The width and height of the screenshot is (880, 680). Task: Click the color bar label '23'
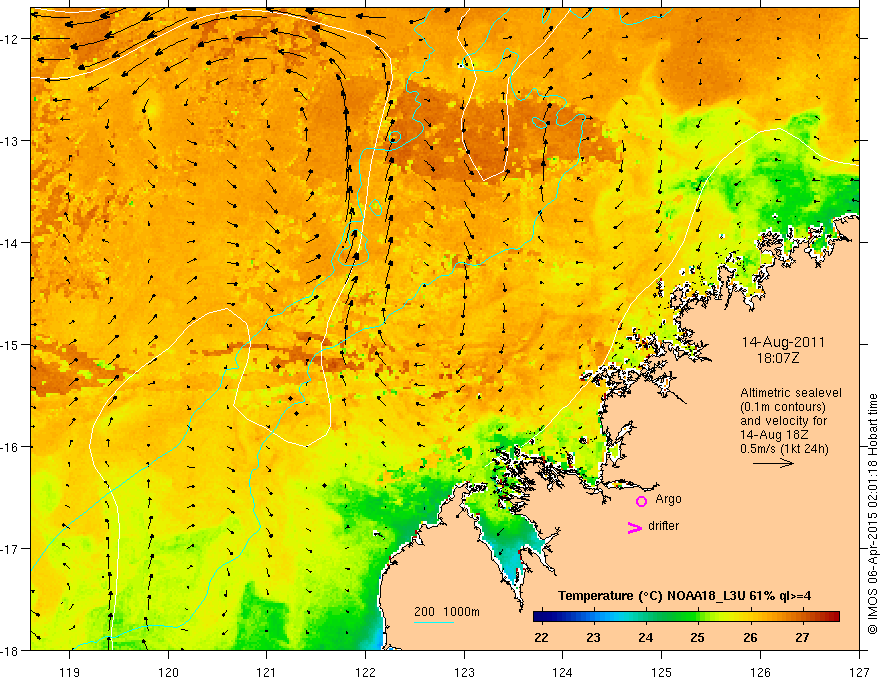pos(593,637)
